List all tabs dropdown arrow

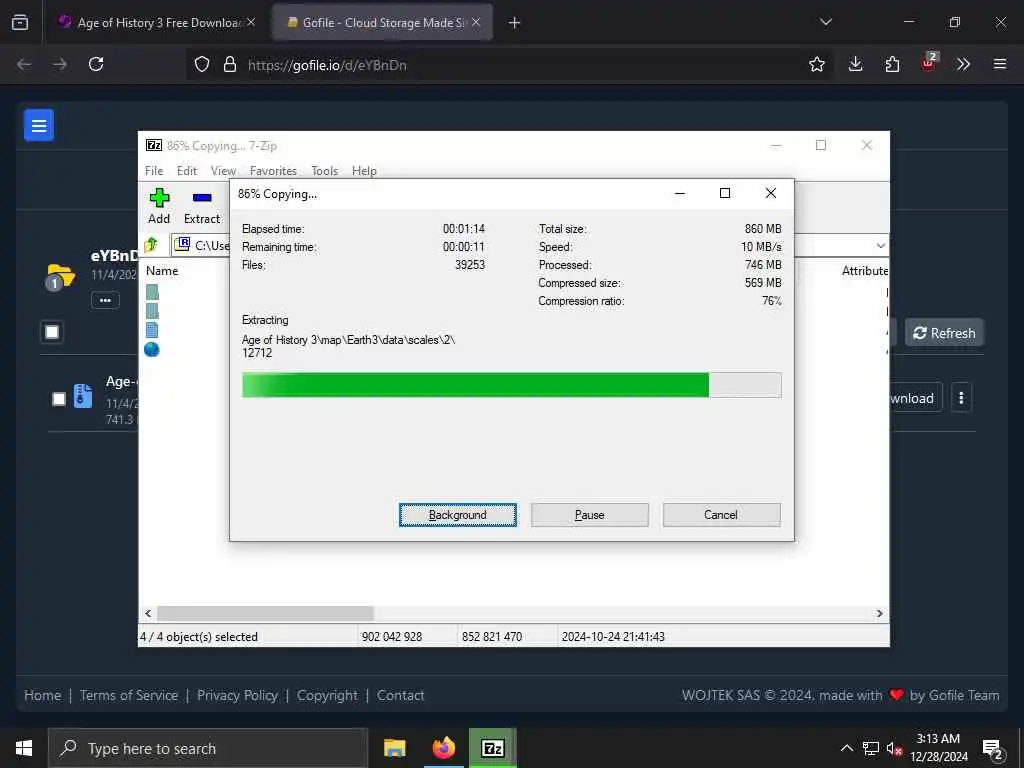[825, 22]
